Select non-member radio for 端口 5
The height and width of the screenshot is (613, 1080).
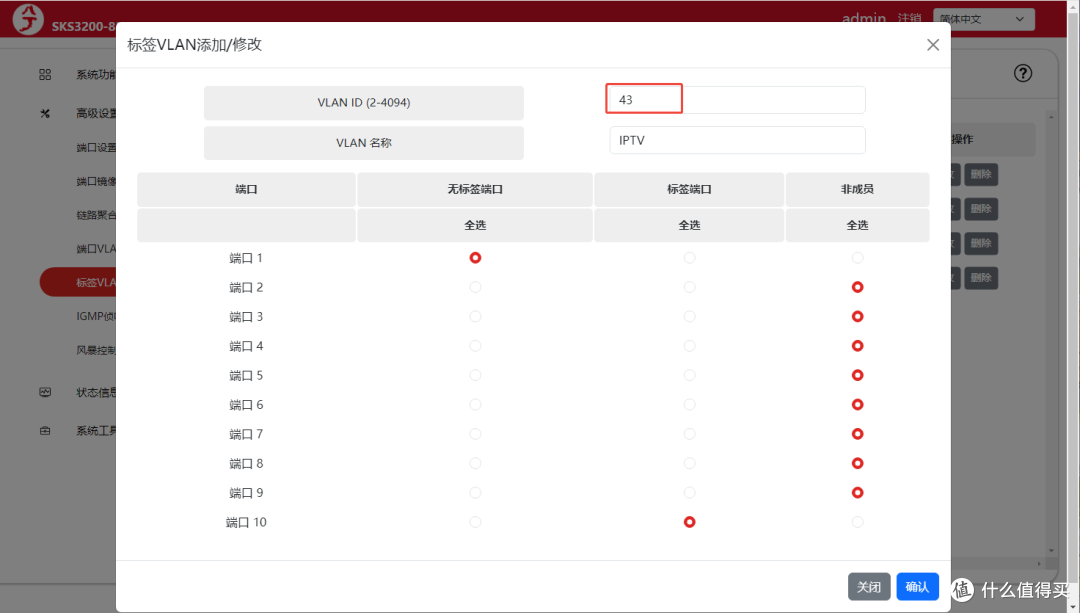(x=858, y=375)
